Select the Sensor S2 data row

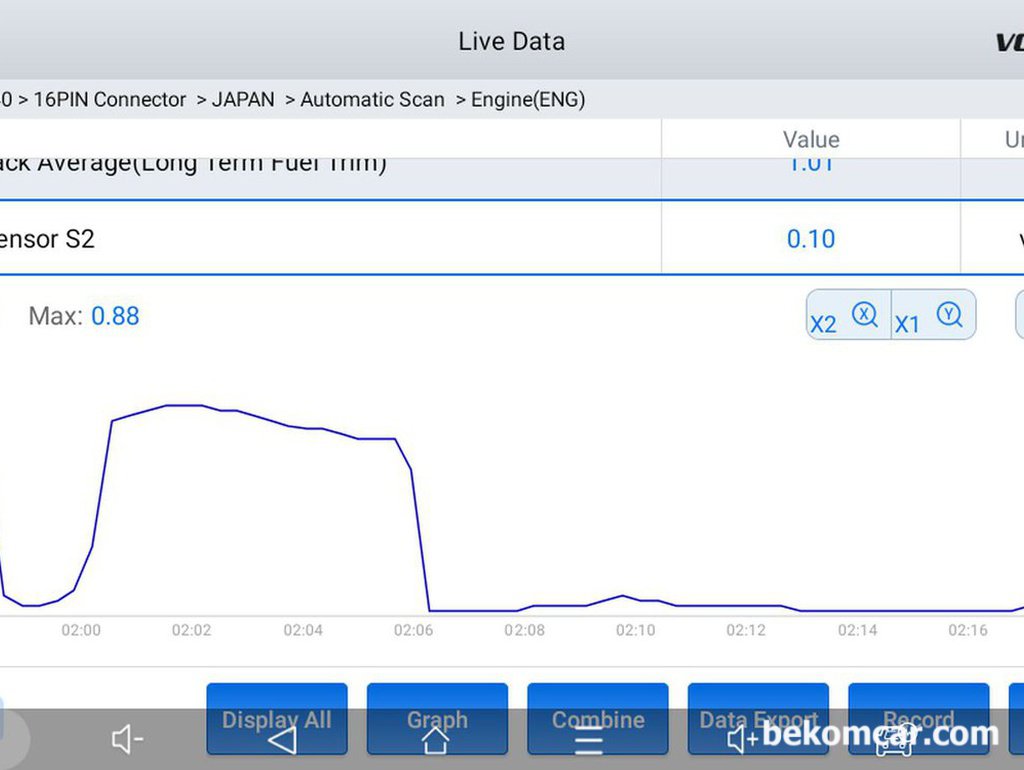[512, 238]
